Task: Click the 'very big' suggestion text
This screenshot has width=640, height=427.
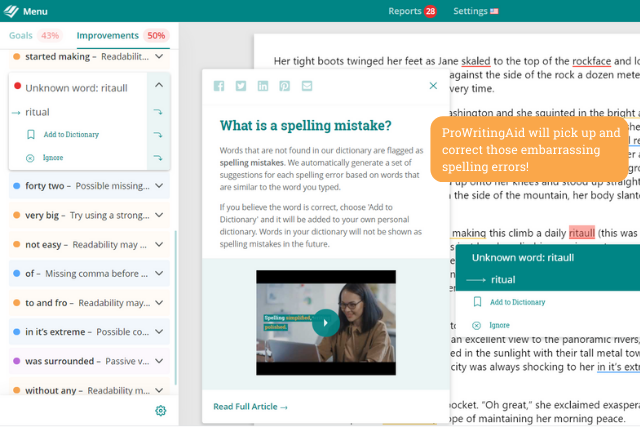Action: pyautogui.click(x=87, y=215)
